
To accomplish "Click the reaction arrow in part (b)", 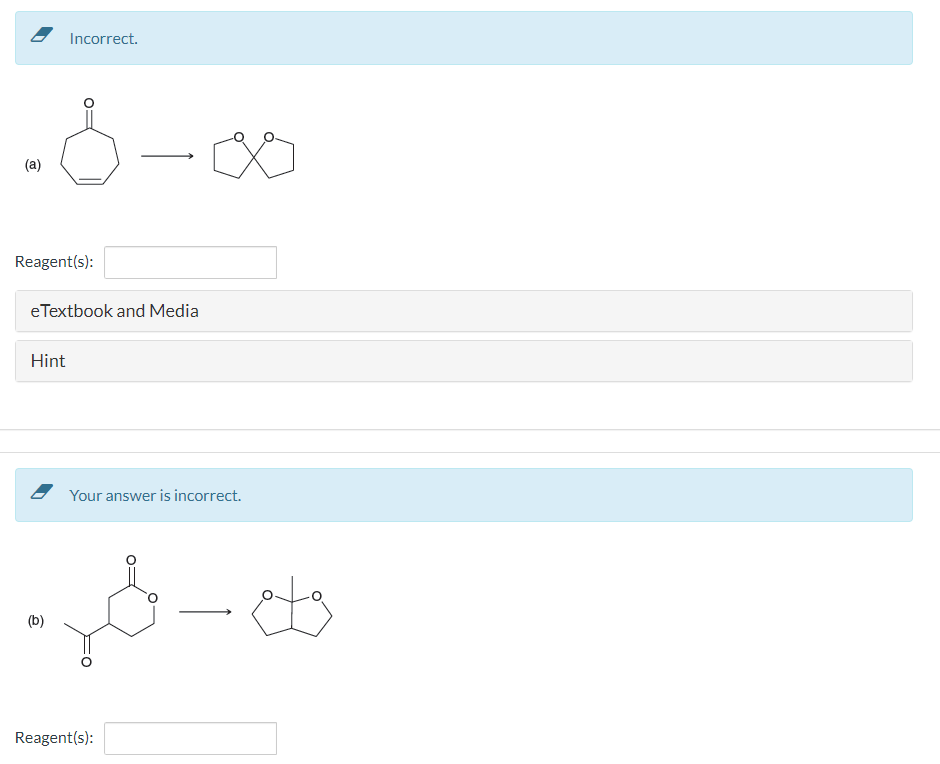I will (203, 612).
